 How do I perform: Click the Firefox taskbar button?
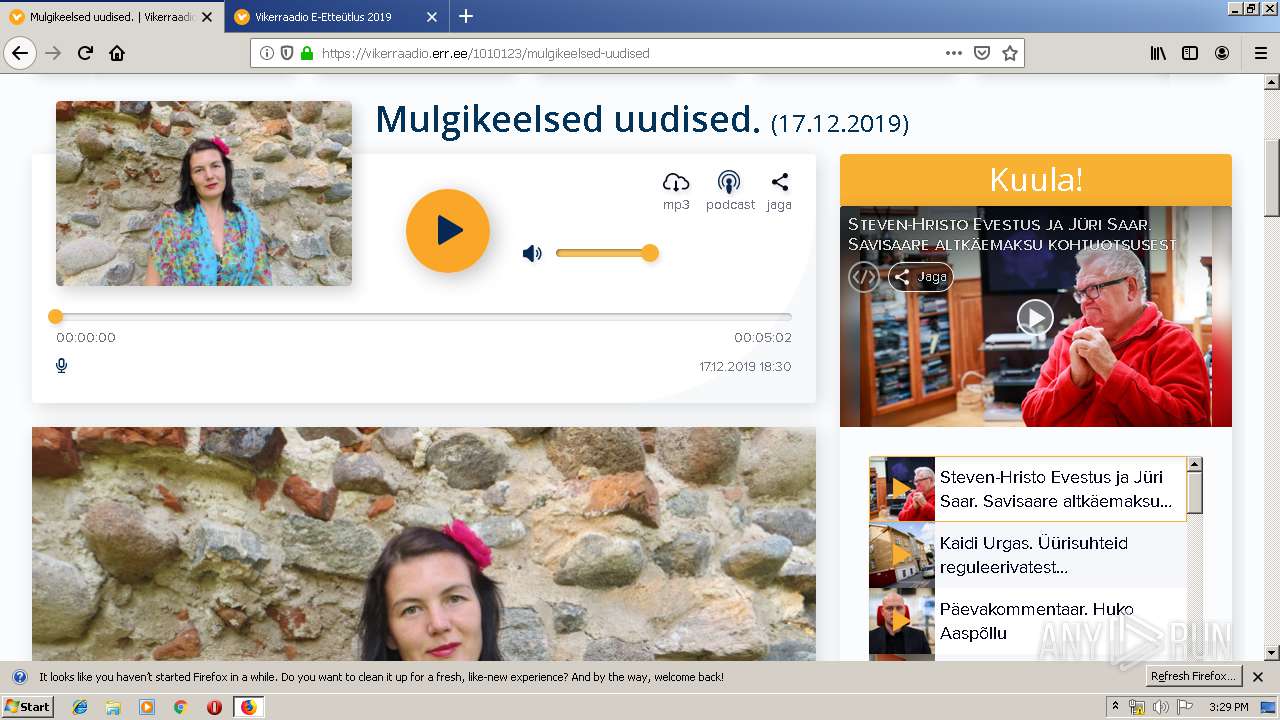pos(248,707)
